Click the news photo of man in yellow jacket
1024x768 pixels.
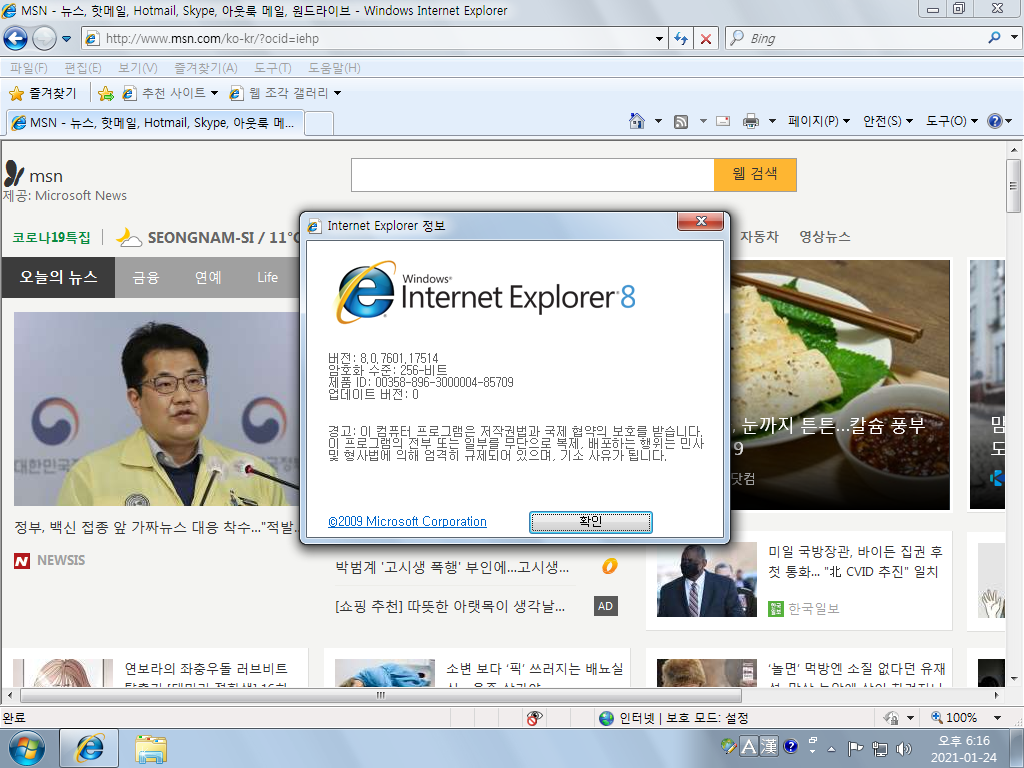(157, 409)
